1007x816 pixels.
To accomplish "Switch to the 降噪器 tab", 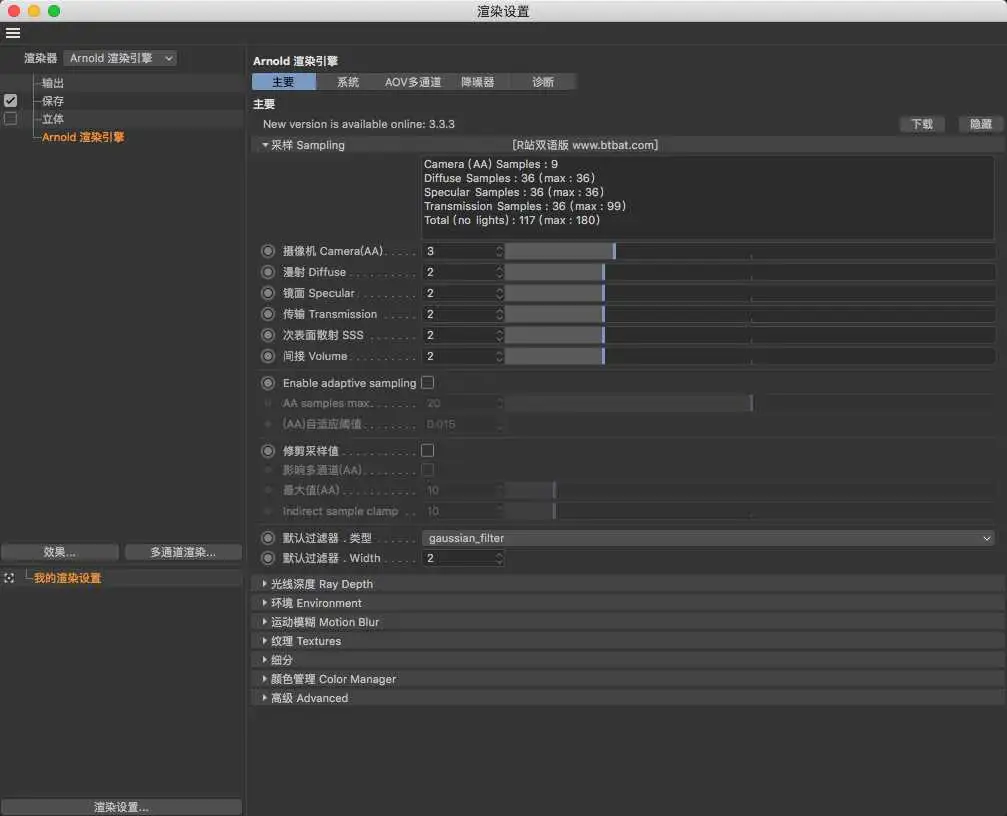I will point(478,82).
